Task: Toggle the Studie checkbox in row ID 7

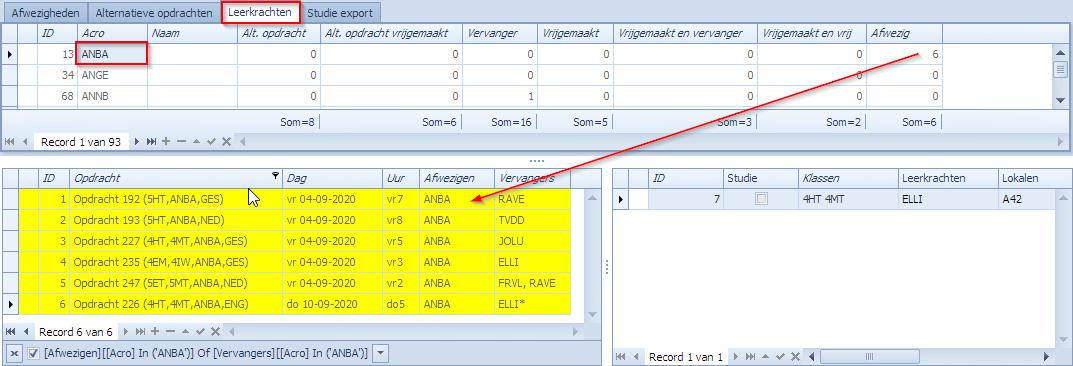Action: [761, 199]
